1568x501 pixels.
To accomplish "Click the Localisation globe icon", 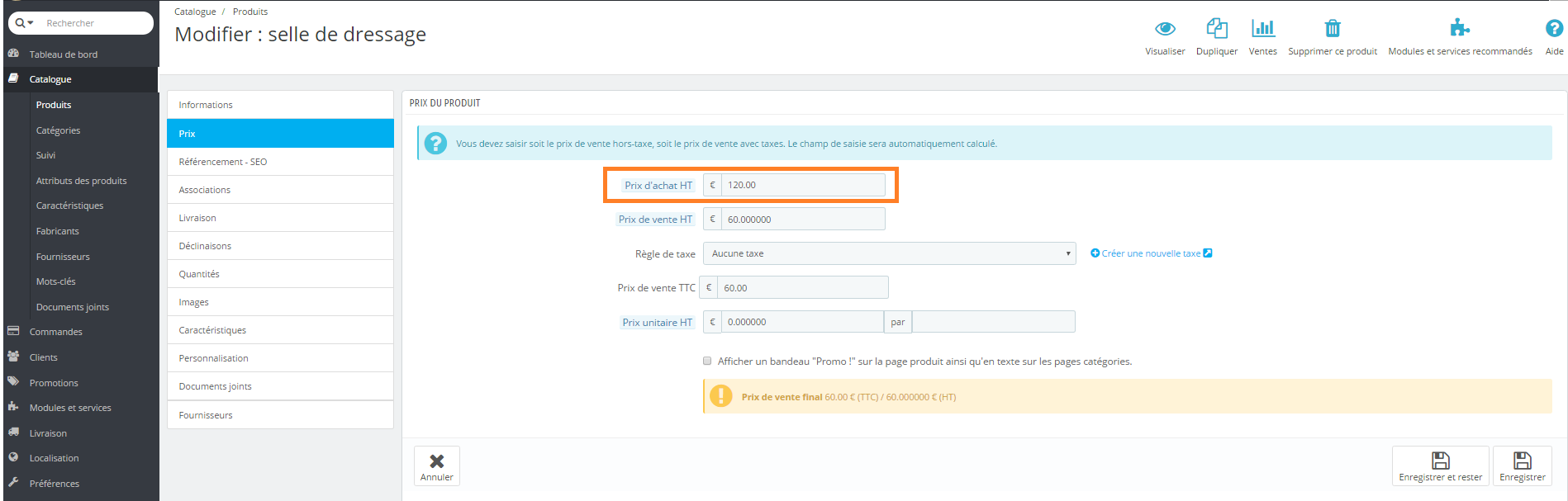I will coord(13,457).
